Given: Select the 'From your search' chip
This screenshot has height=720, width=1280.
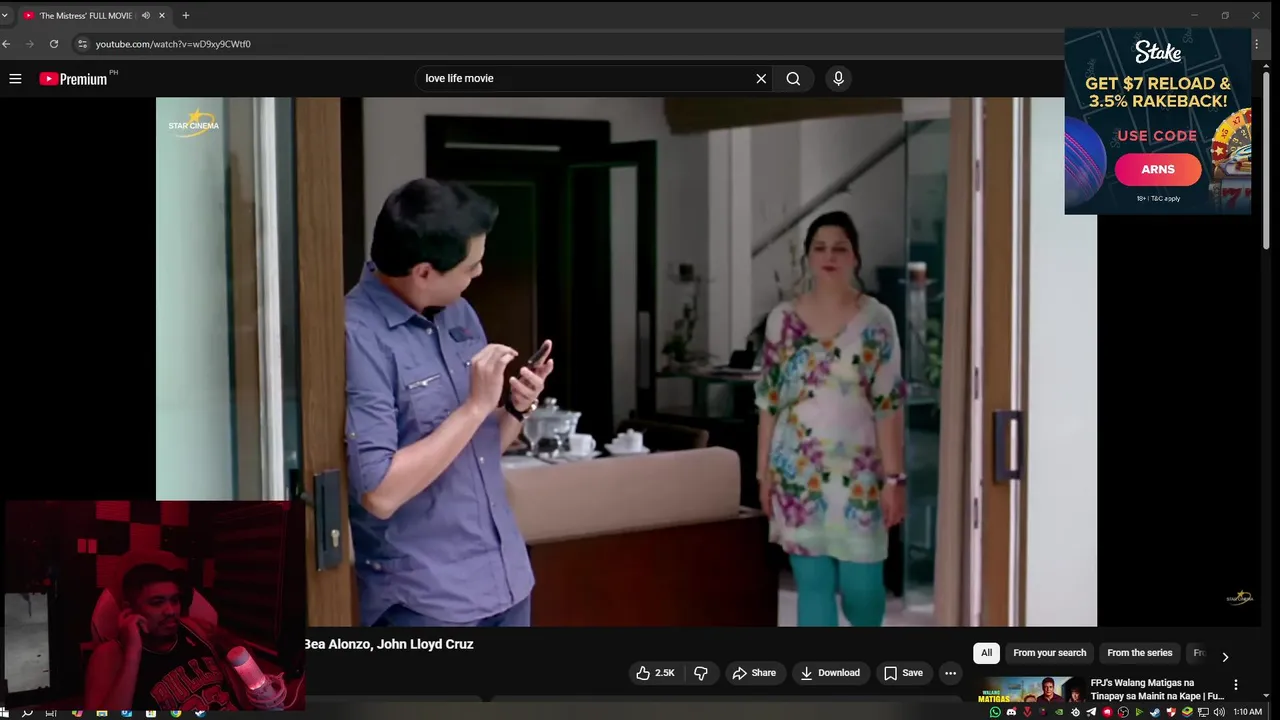Looking at the screenshot, I should click(x=1049, y=653).
